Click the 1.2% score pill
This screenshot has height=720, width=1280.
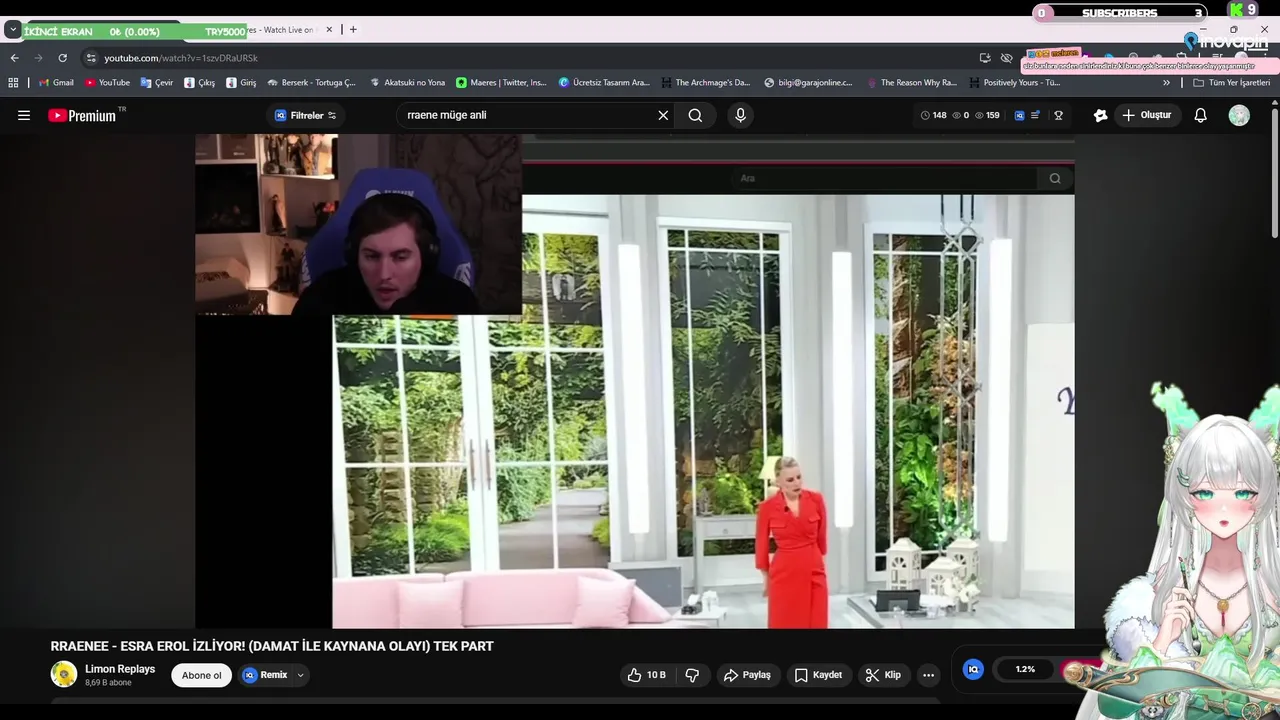tap(1026, 669)
